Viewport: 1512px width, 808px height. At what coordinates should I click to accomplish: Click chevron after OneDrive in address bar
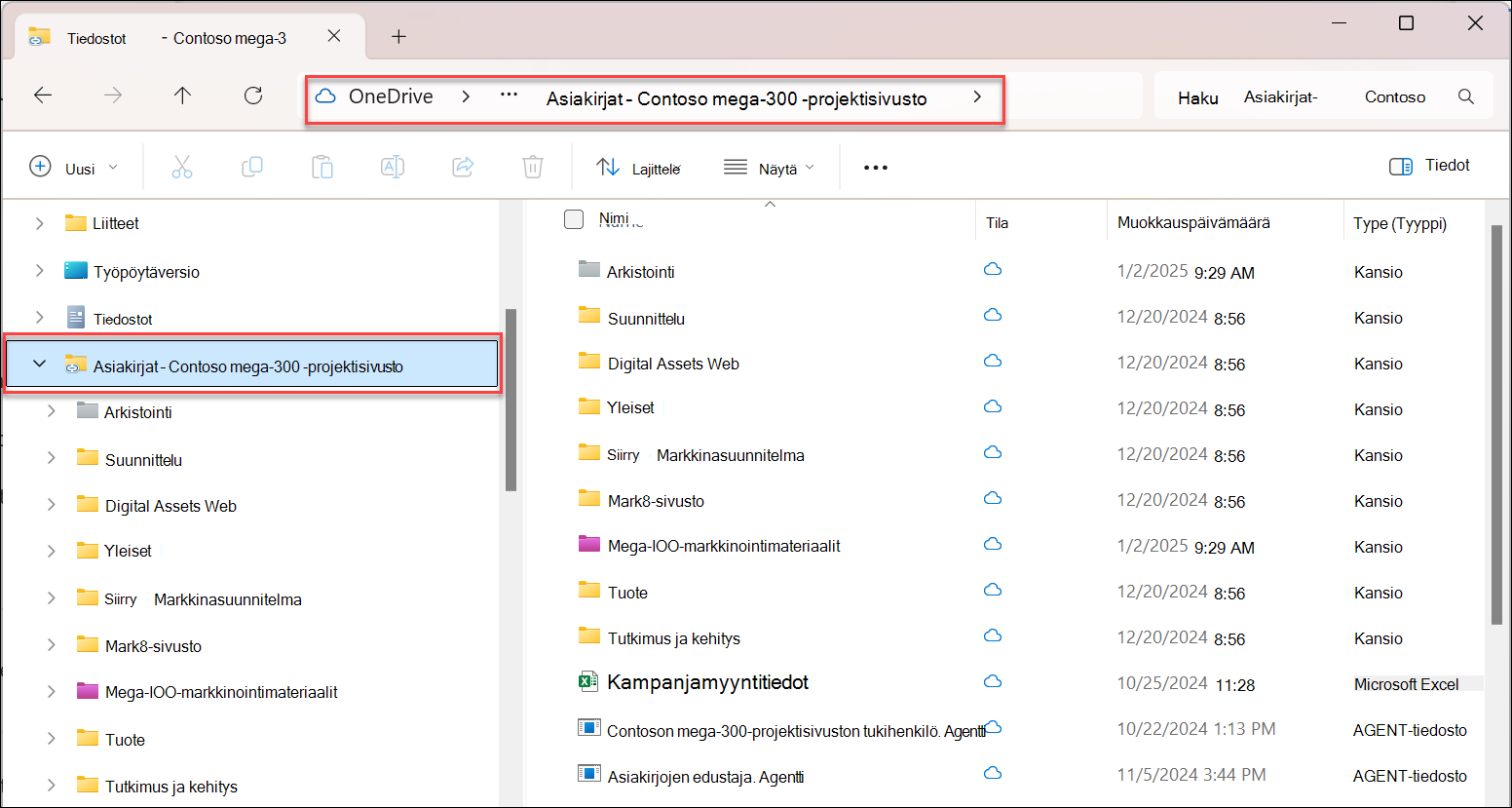[466, 96]
